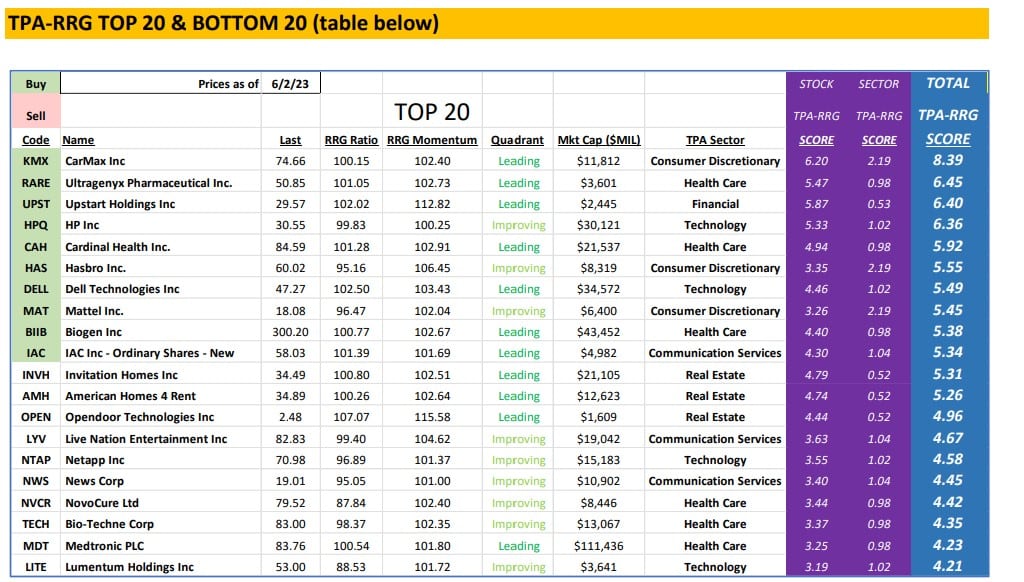This screenshot has height=582, width=1024.
Task: Select the BIIB ticker cell
Action: [x=35, y=332]
